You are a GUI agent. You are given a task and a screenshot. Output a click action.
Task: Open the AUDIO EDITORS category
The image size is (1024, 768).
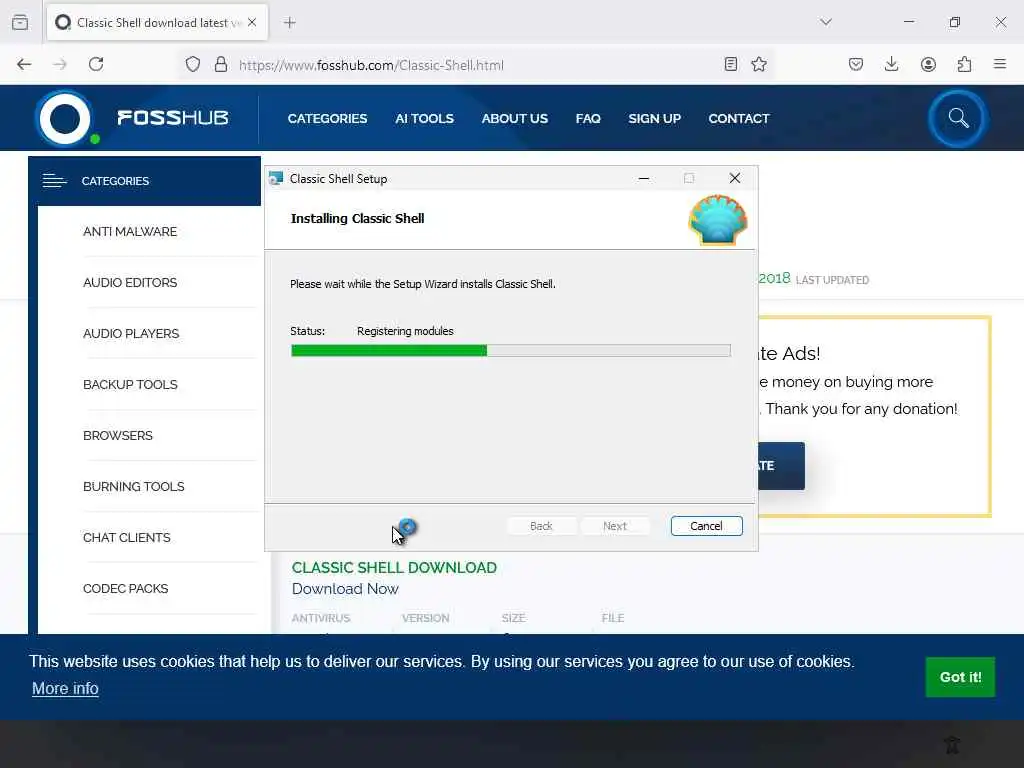click(130, 283)
